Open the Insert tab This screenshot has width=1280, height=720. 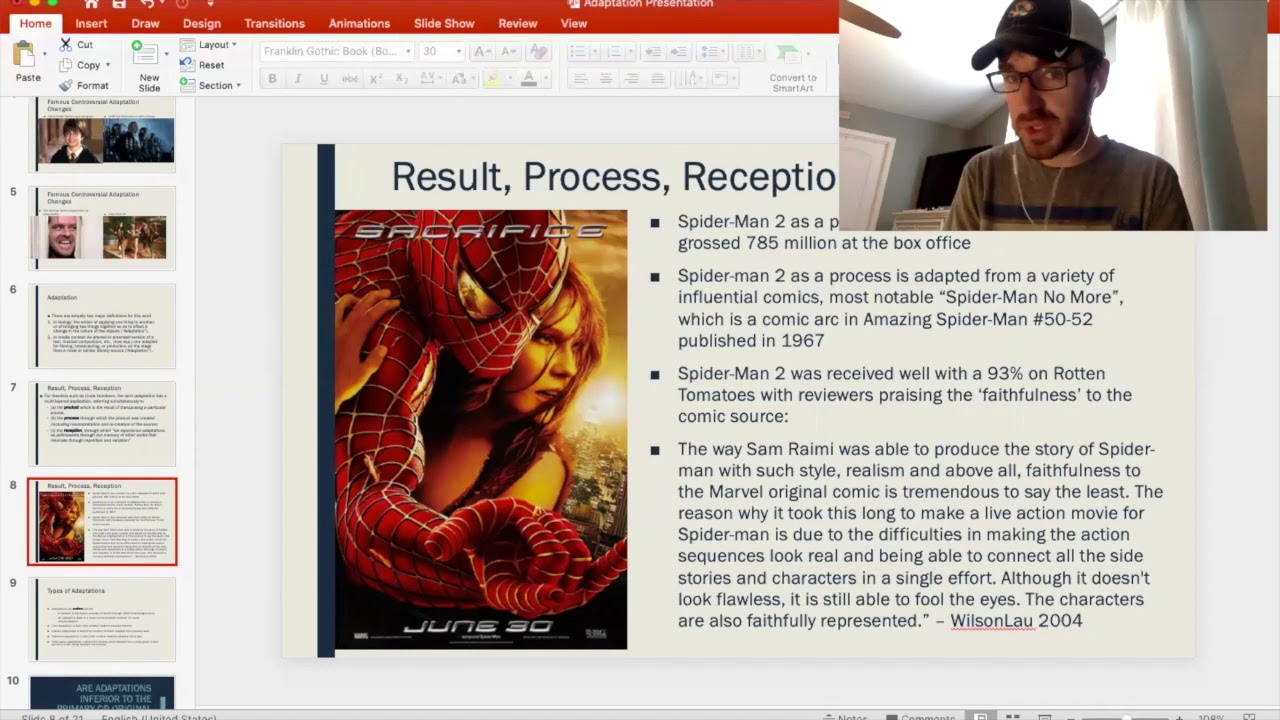coord(91,23)
